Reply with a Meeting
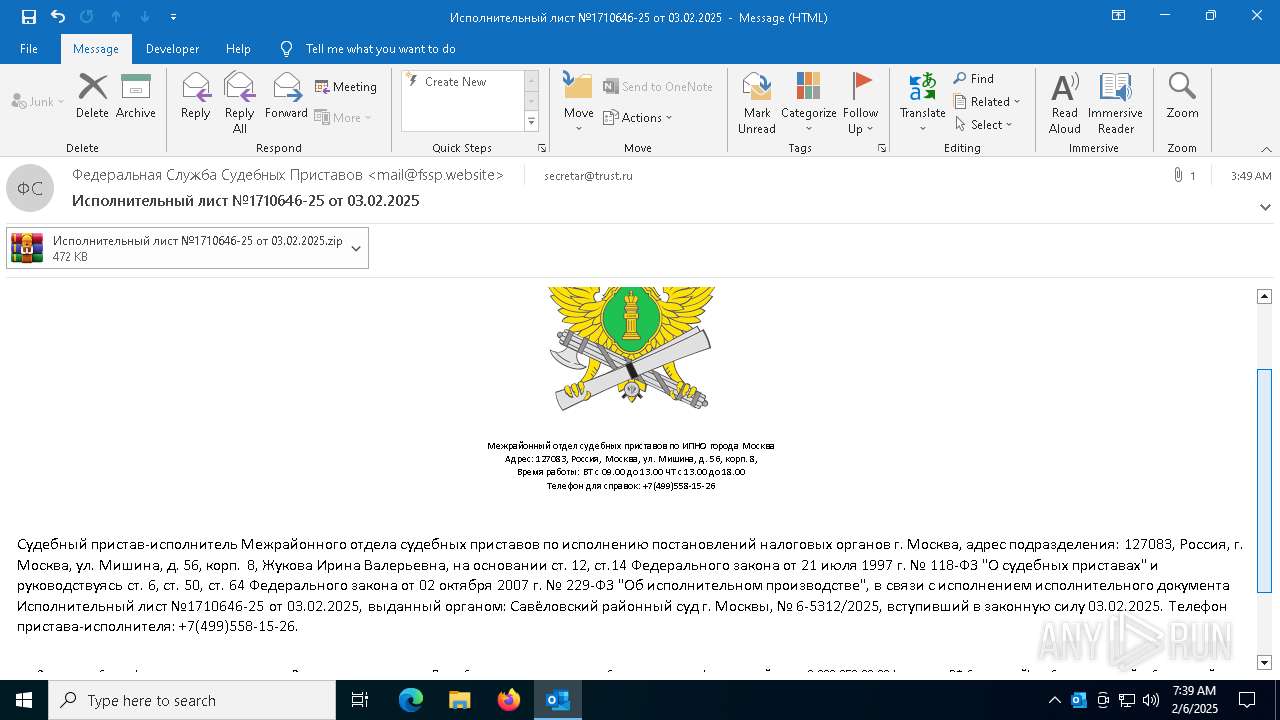Viewport: 1280px width, 720px height. pyautogui.click(x=346, y=87)
